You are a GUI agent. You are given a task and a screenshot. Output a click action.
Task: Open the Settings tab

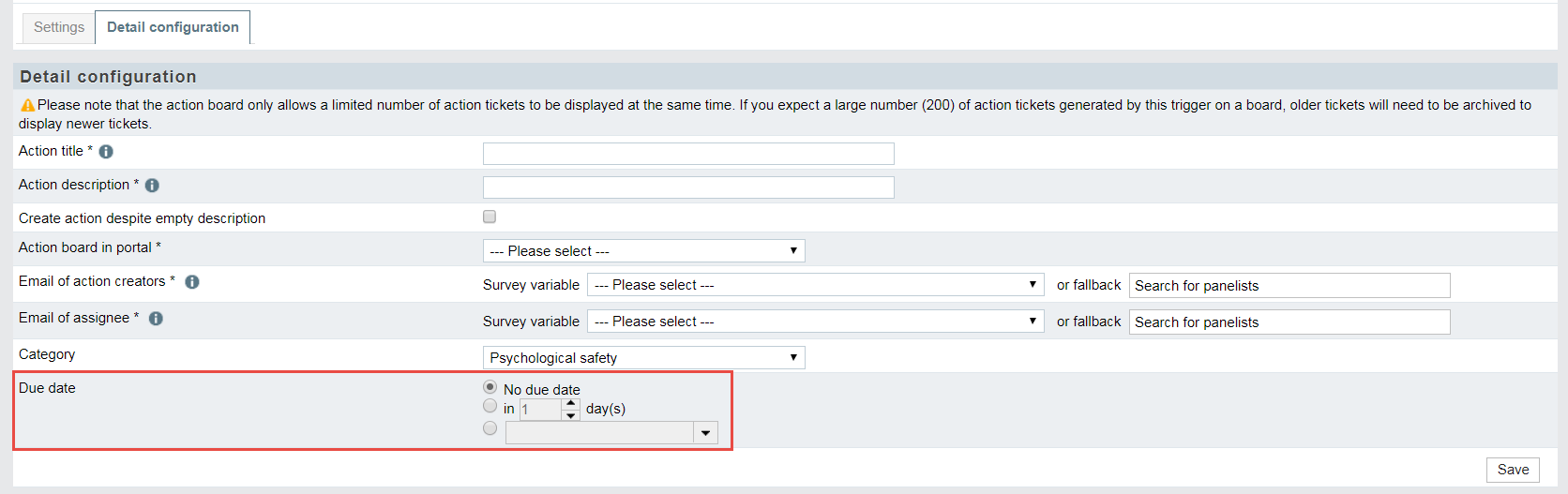[59, 27]
